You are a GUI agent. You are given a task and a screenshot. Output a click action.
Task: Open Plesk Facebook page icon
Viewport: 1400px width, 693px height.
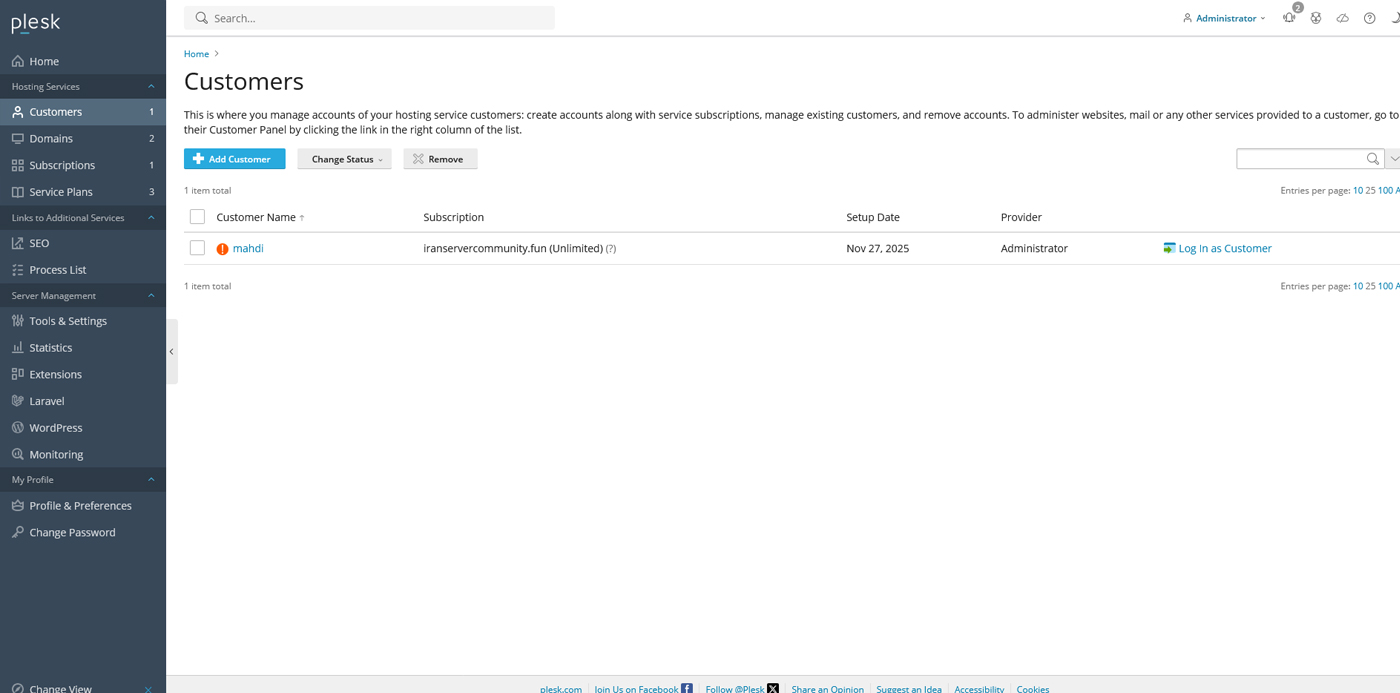coord(687,688)
